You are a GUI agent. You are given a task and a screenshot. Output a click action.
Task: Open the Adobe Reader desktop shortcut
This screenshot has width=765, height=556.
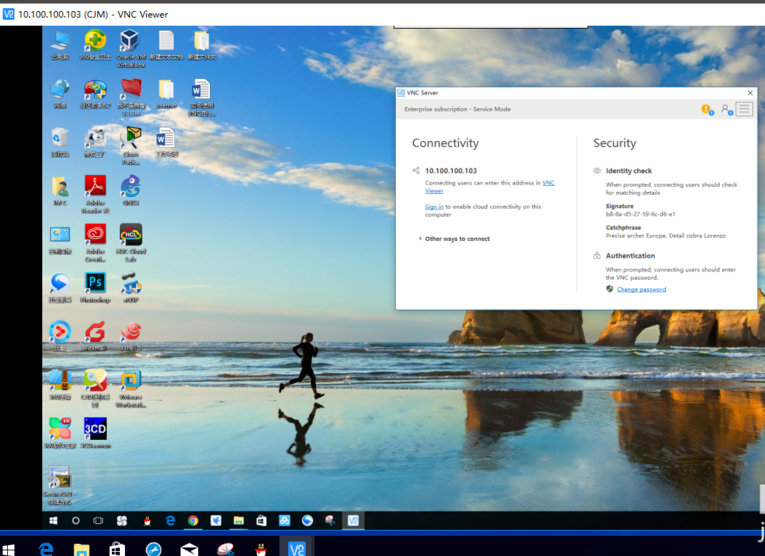click(95, 187)
